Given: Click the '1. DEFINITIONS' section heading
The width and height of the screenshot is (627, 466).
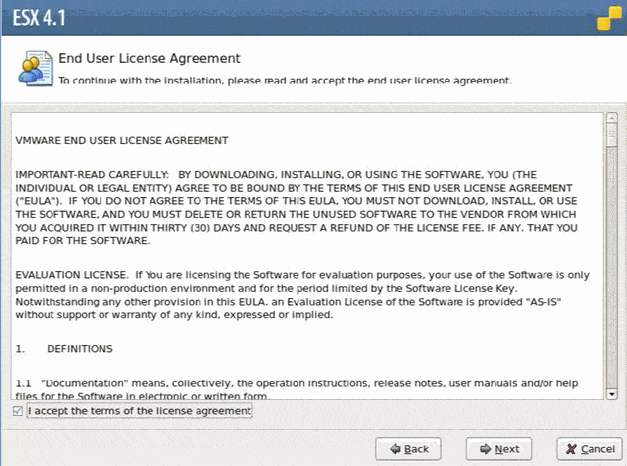Looking at the screenshot, I should point(64,348).
